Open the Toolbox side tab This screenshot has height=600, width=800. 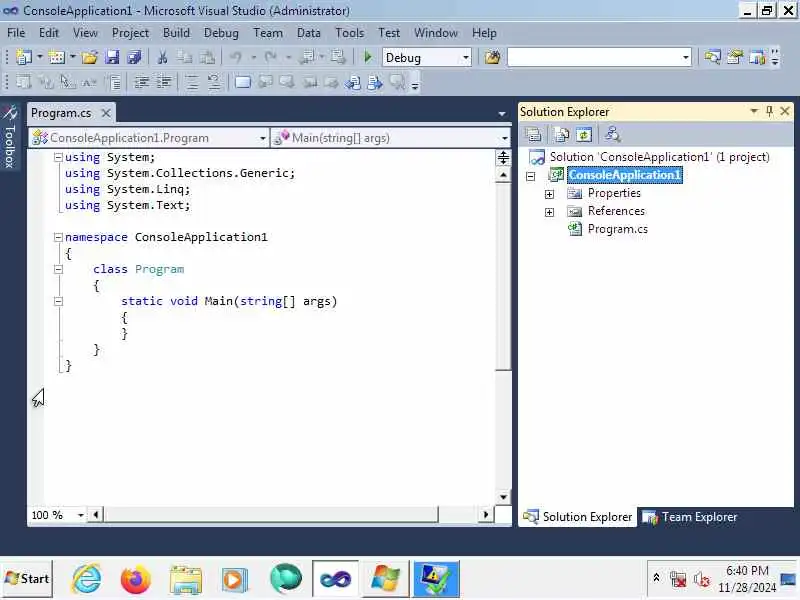click(x=9, y=137)
